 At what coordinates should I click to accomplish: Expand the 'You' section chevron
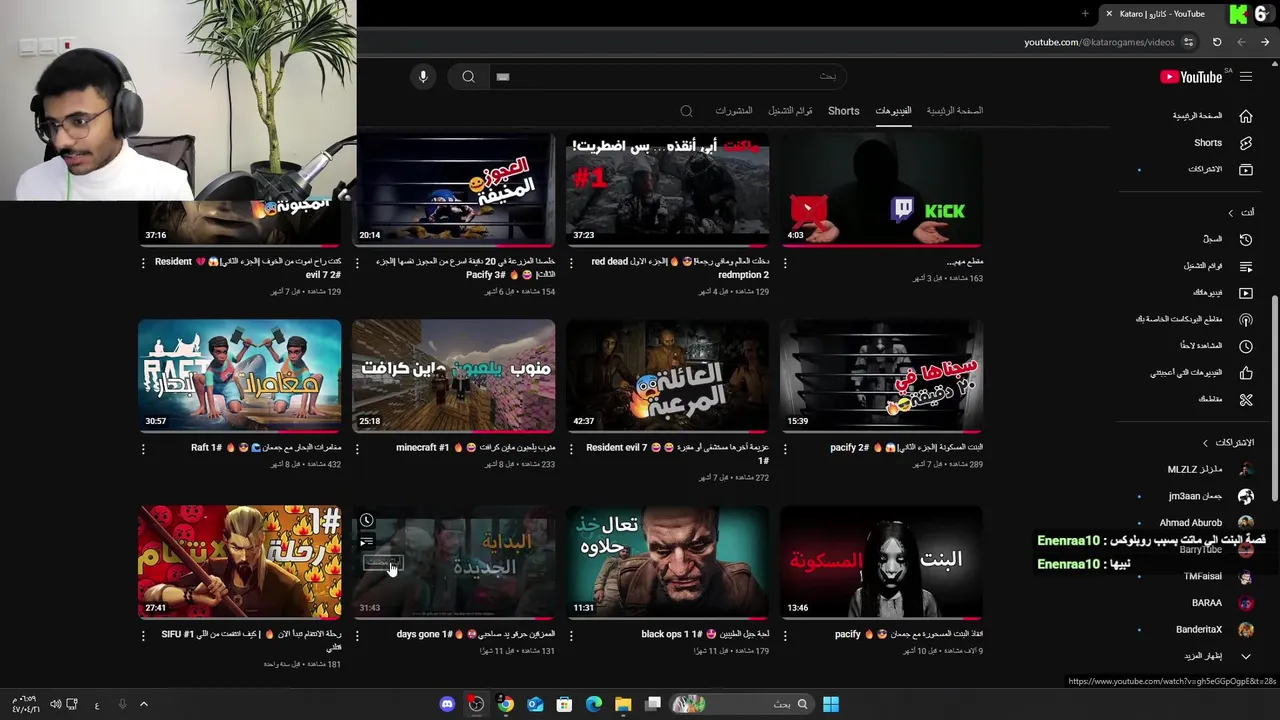click(x=1231, y=213)
